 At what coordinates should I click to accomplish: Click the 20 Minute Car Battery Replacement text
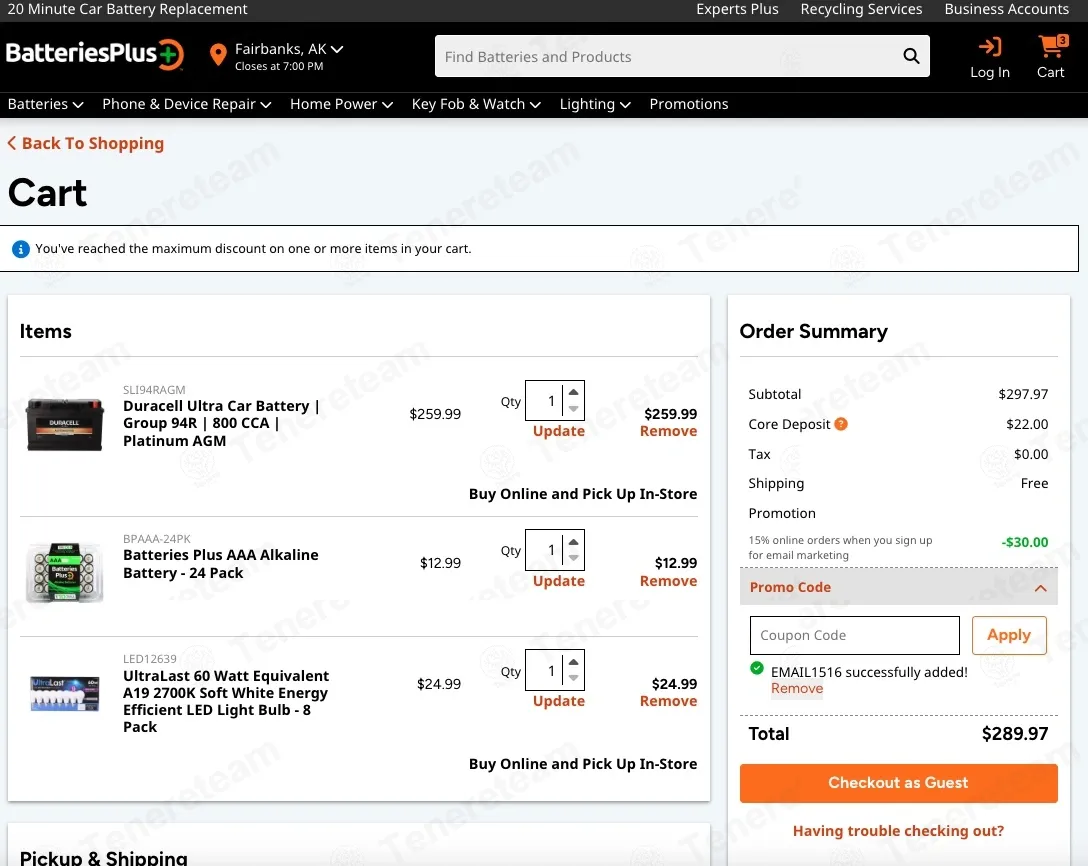pos(127,9)
